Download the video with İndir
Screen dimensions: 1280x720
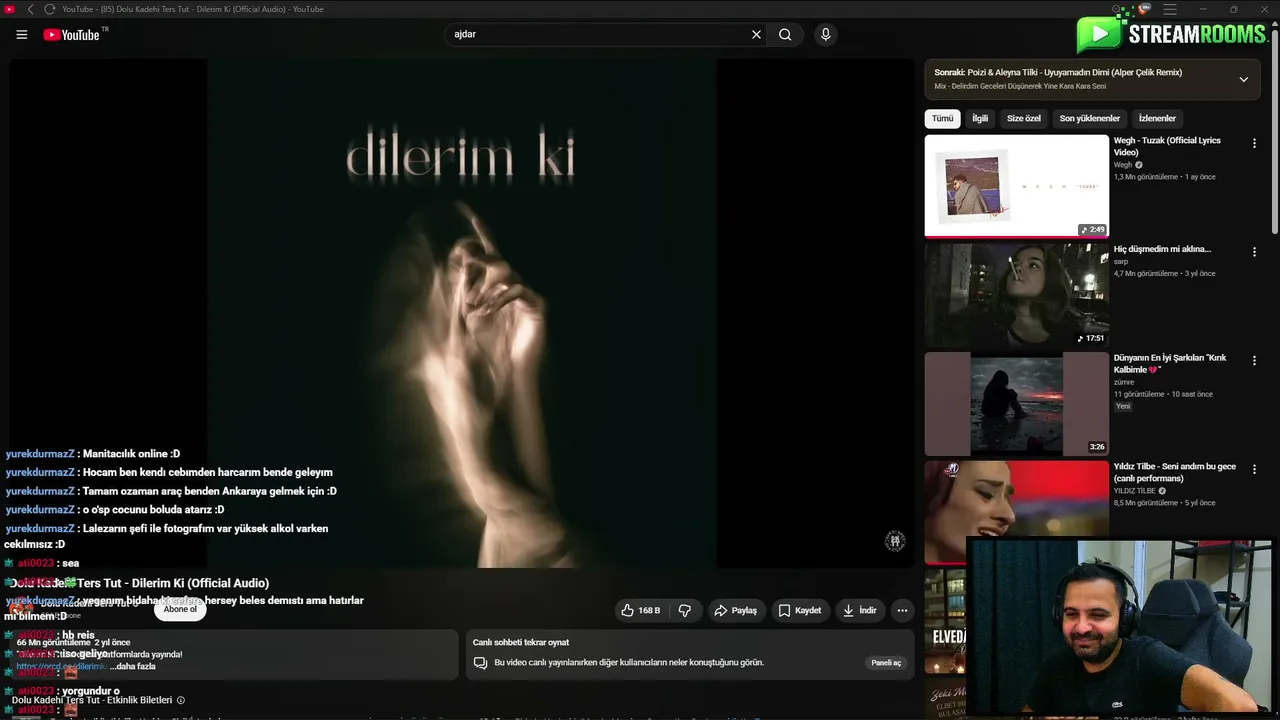859,610
